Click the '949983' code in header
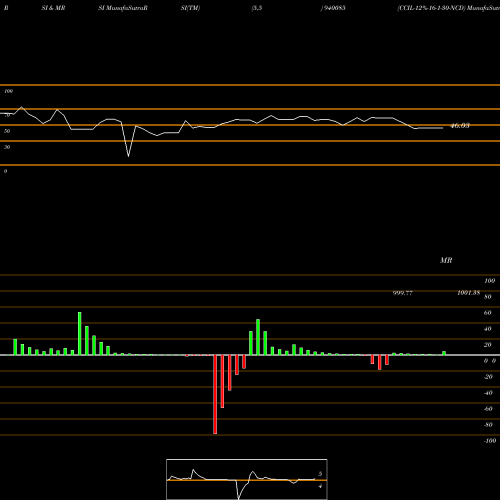 point(334,8)
